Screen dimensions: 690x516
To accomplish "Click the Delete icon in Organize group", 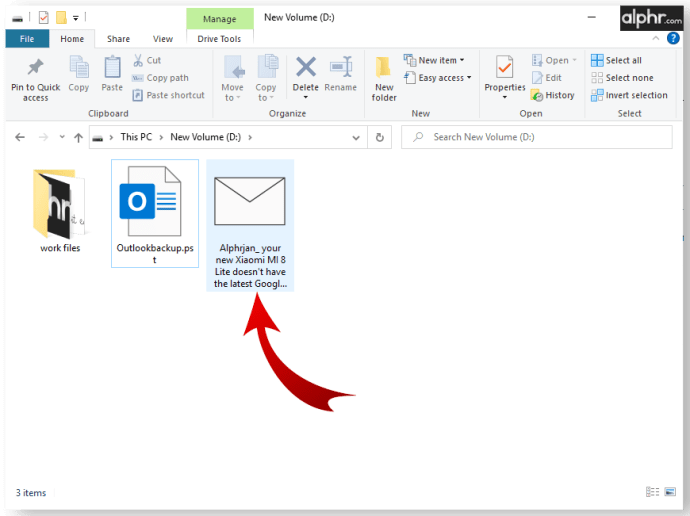I will click(306, 67).
